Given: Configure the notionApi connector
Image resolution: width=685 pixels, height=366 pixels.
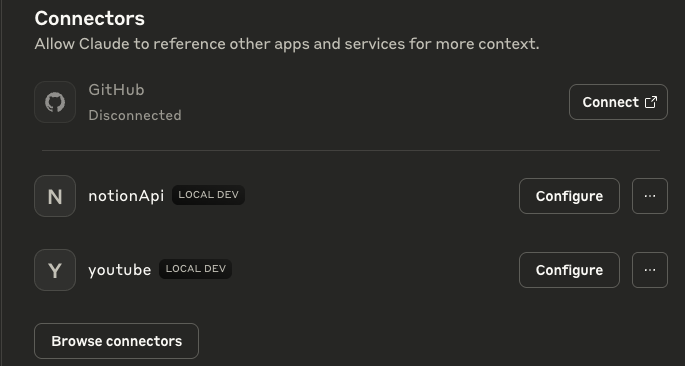Looking at the screenshot, I should pyautogui.click(x=569, y=196).
